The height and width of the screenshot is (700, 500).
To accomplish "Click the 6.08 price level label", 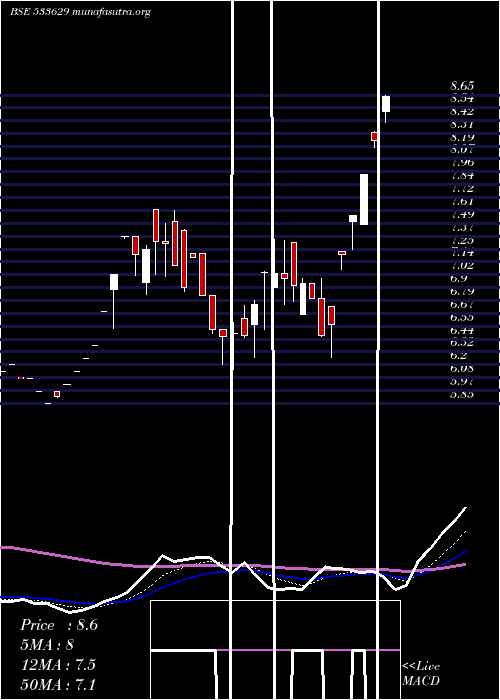I will (x=462, y=369).
